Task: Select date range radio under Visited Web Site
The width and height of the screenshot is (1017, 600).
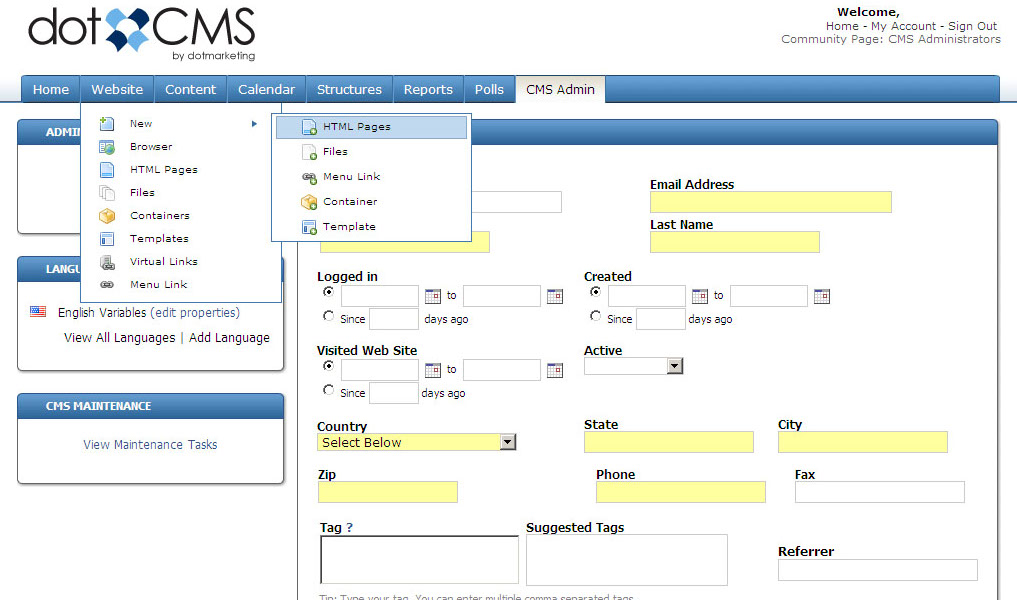Action: (329, 366)
